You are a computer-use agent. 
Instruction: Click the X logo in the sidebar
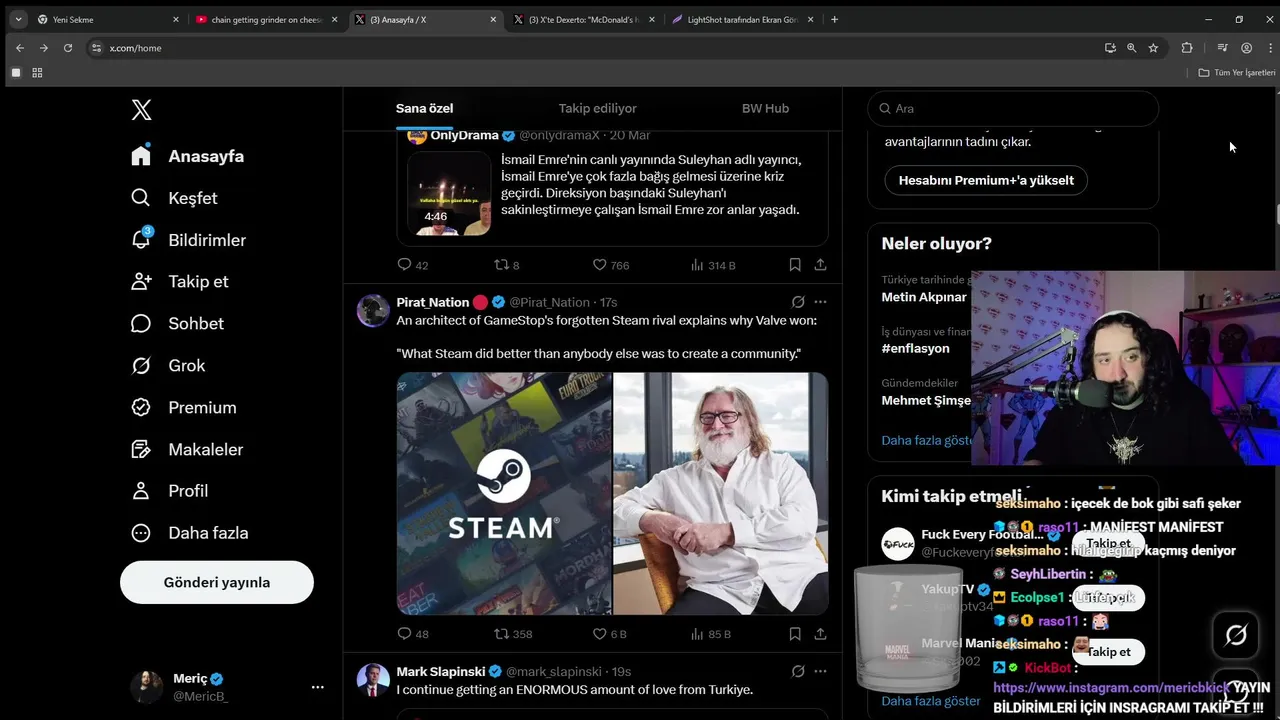click(x=142, y=110)
